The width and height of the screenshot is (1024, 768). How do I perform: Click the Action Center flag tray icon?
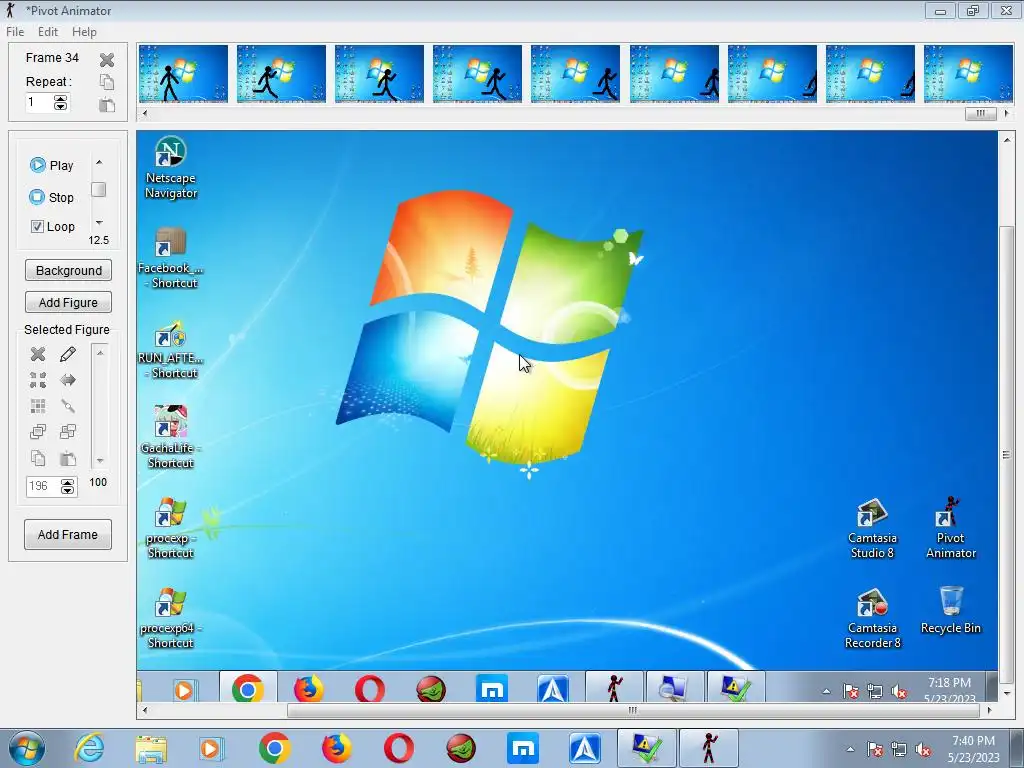coord(875,750)
